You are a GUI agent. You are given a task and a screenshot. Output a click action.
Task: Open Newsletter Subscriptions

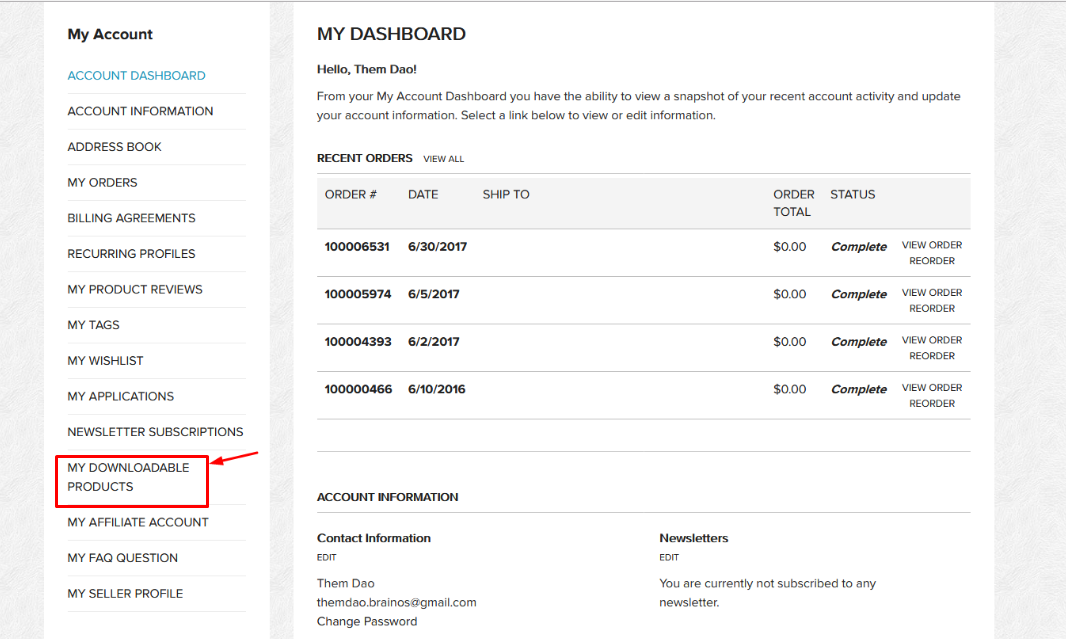[155, 431]
